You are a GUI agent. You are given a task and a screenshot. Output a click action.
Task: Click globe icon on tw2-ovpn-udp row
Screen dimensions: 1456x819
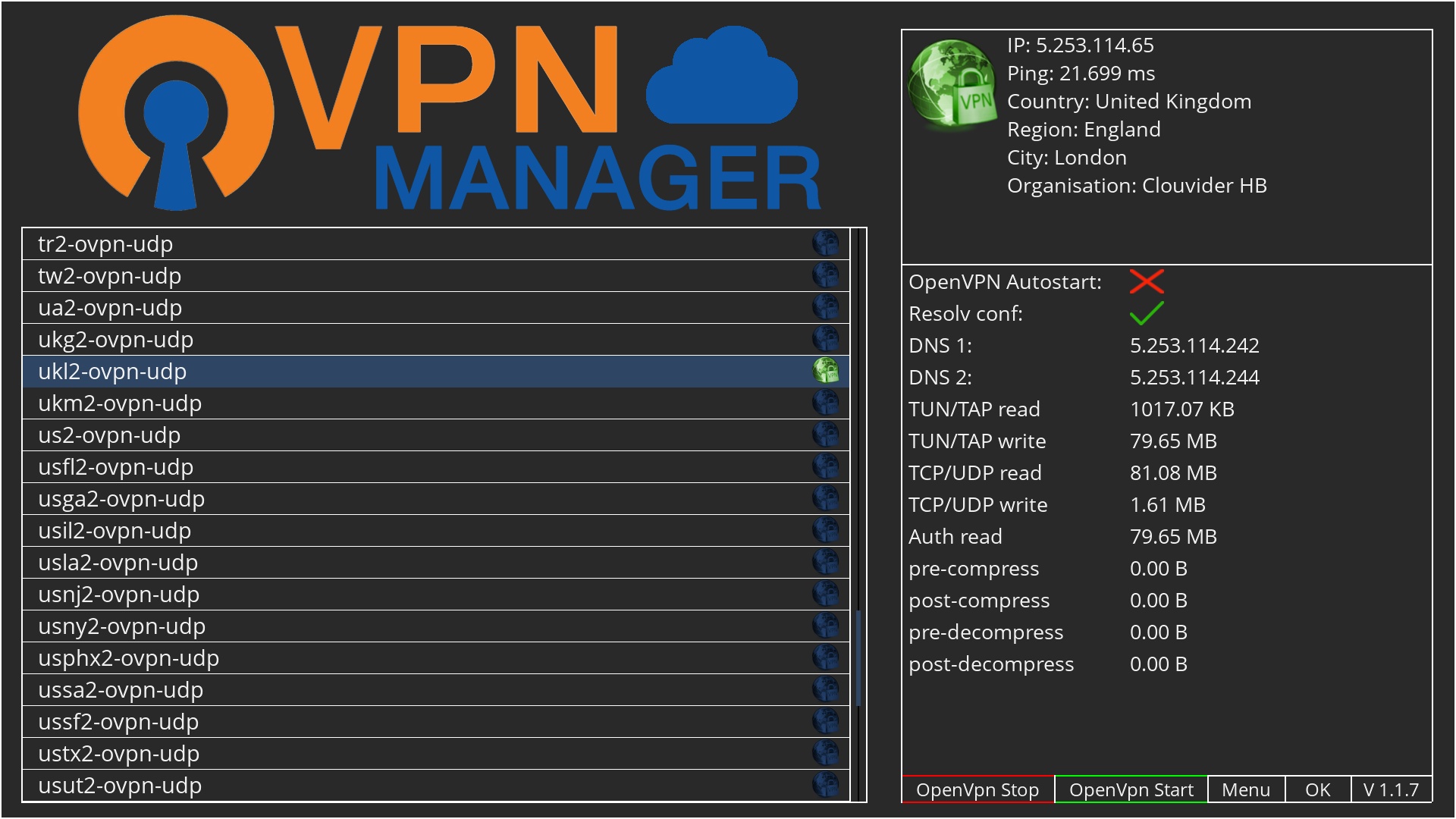pyautogui.click(x=826, y=275)
